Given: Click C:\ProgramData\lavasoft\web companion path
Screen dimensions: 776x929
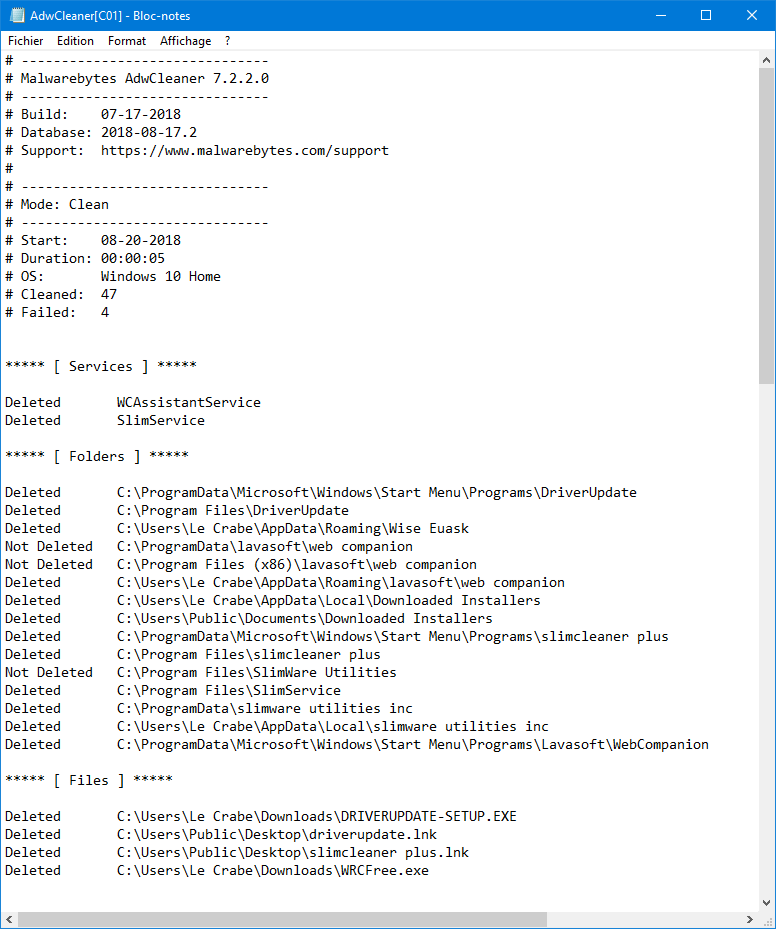Looking at the screenshot, I should point(265,546).
